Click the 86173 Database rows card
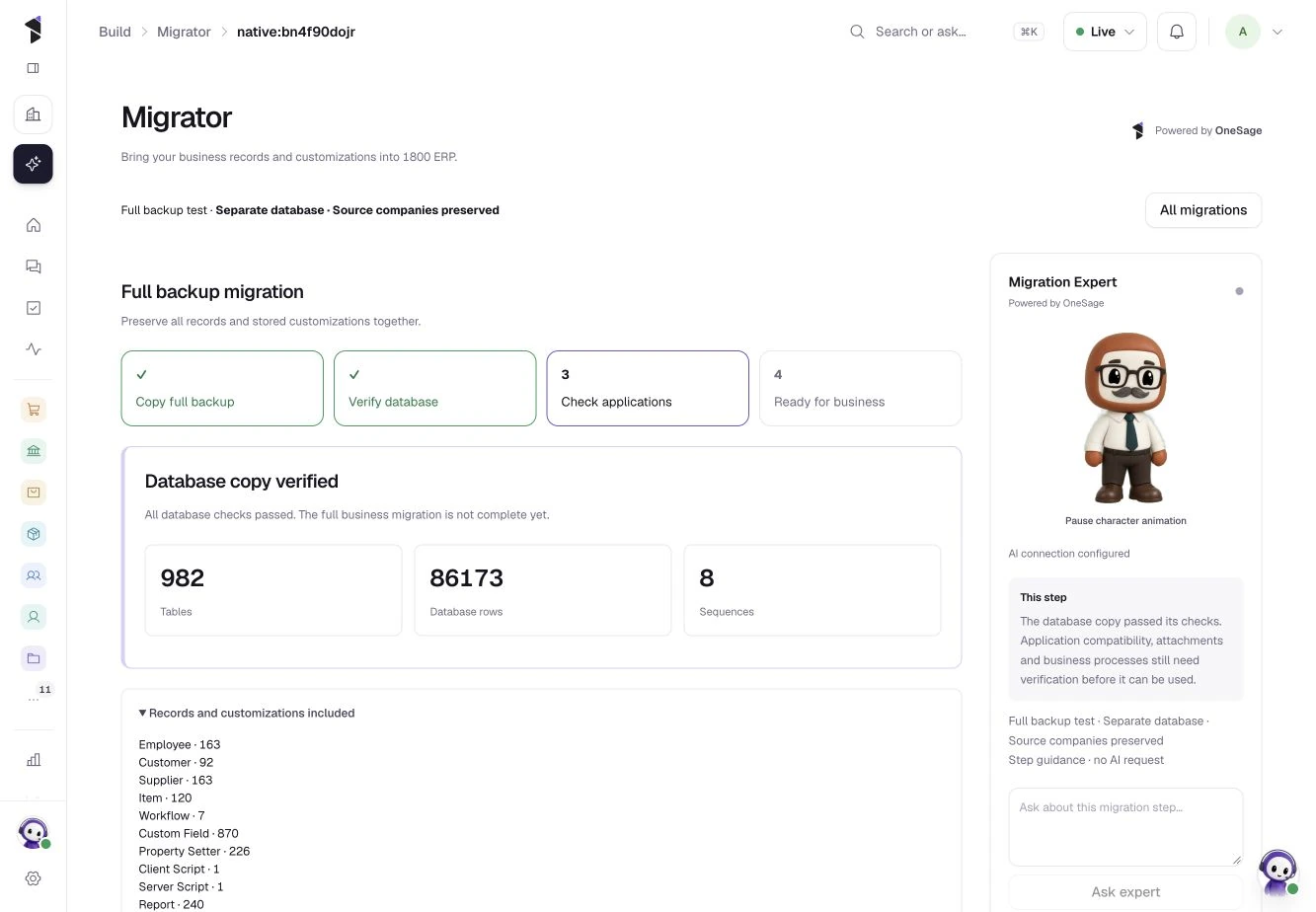Viewport: 1316px width, 912px height. [543, 590]
